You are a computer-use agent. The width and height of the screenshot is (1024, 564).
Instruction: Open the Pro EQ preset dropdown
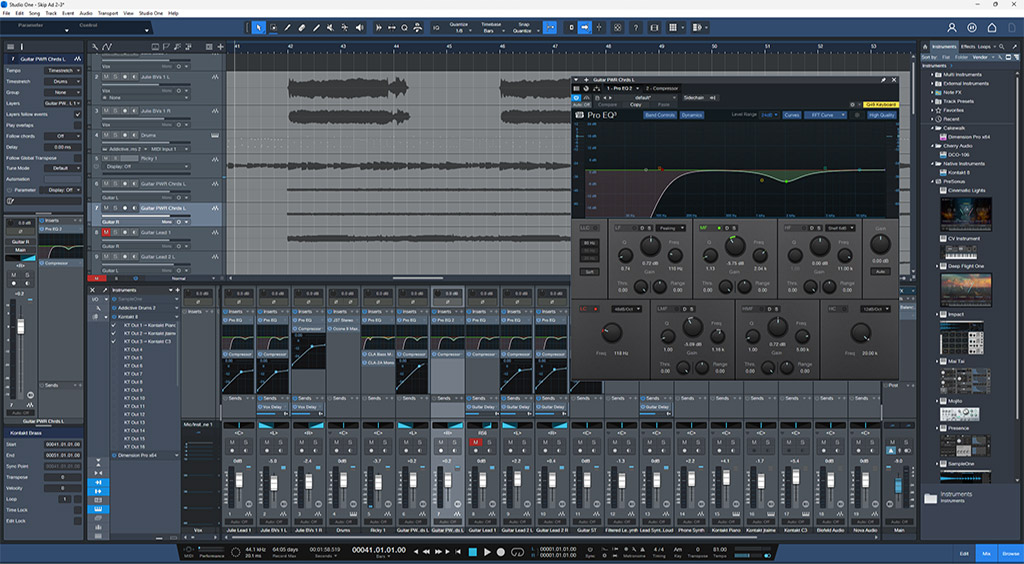coord(643,97)
